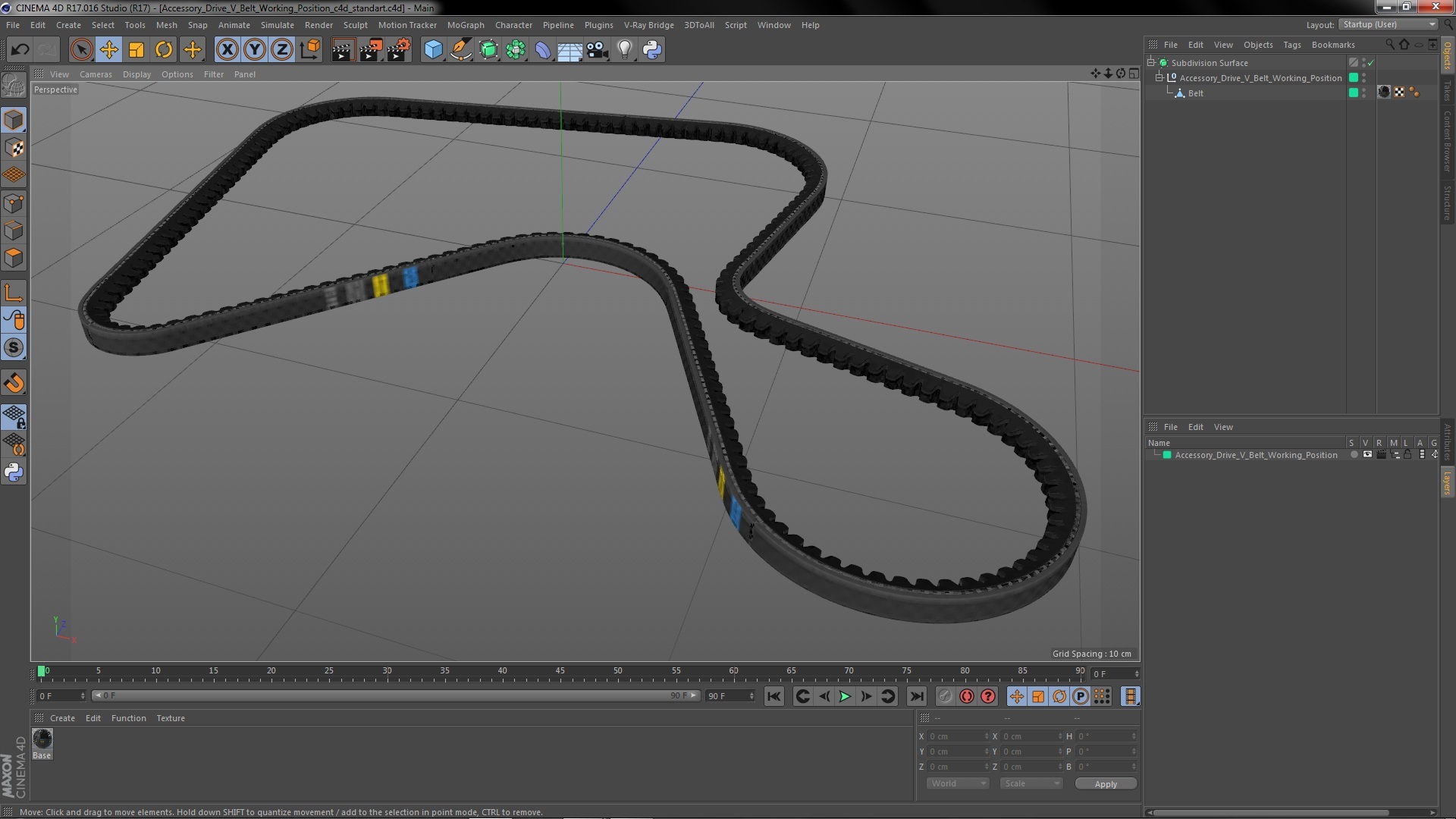The width and height of the screenshot is (1456, 819).
Task: Open Texture menu in material manager
Action: coord(171,718)
